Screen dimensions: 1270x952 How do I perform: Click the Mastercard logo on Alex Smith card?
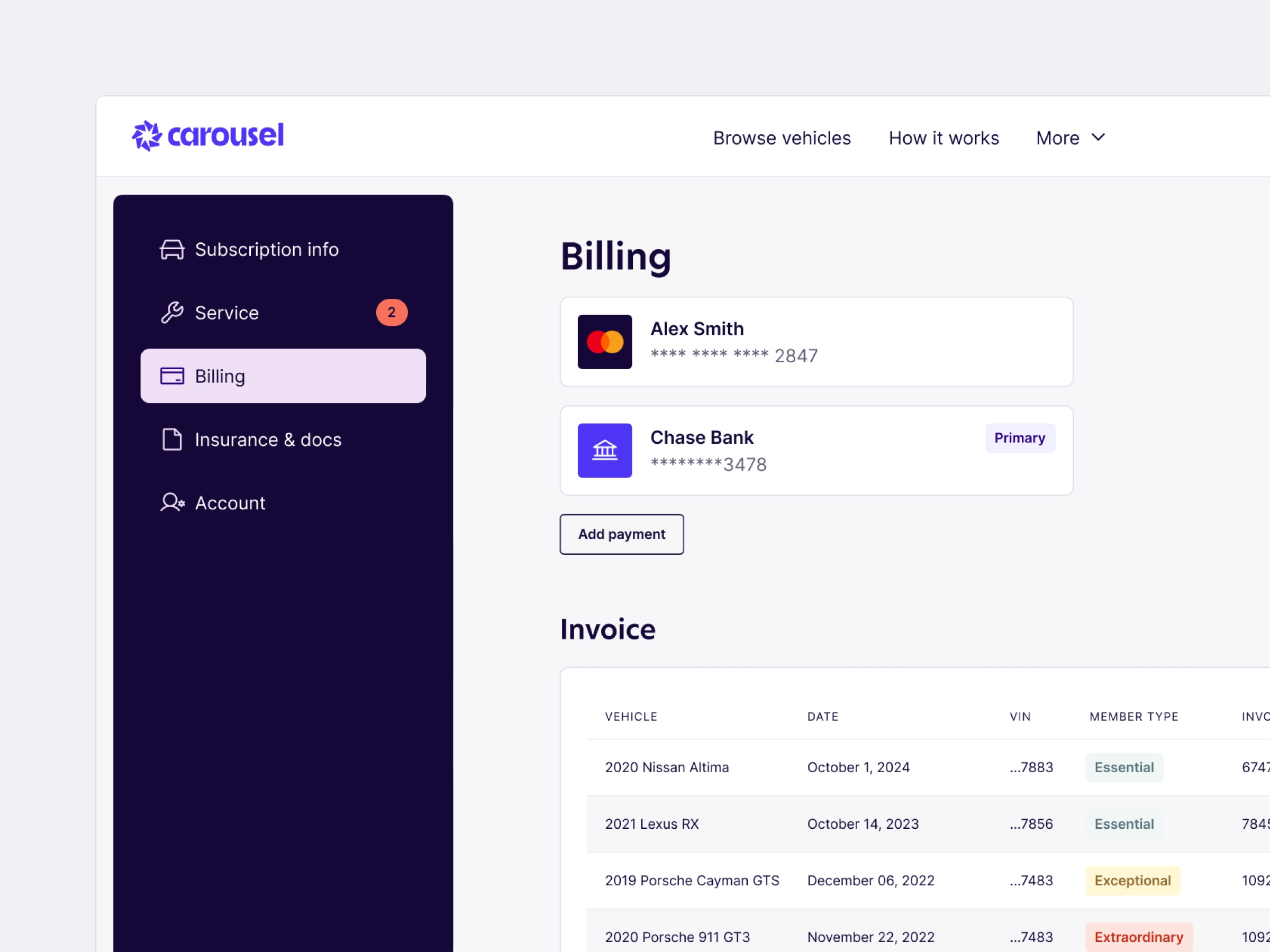[x=604, y=342]
